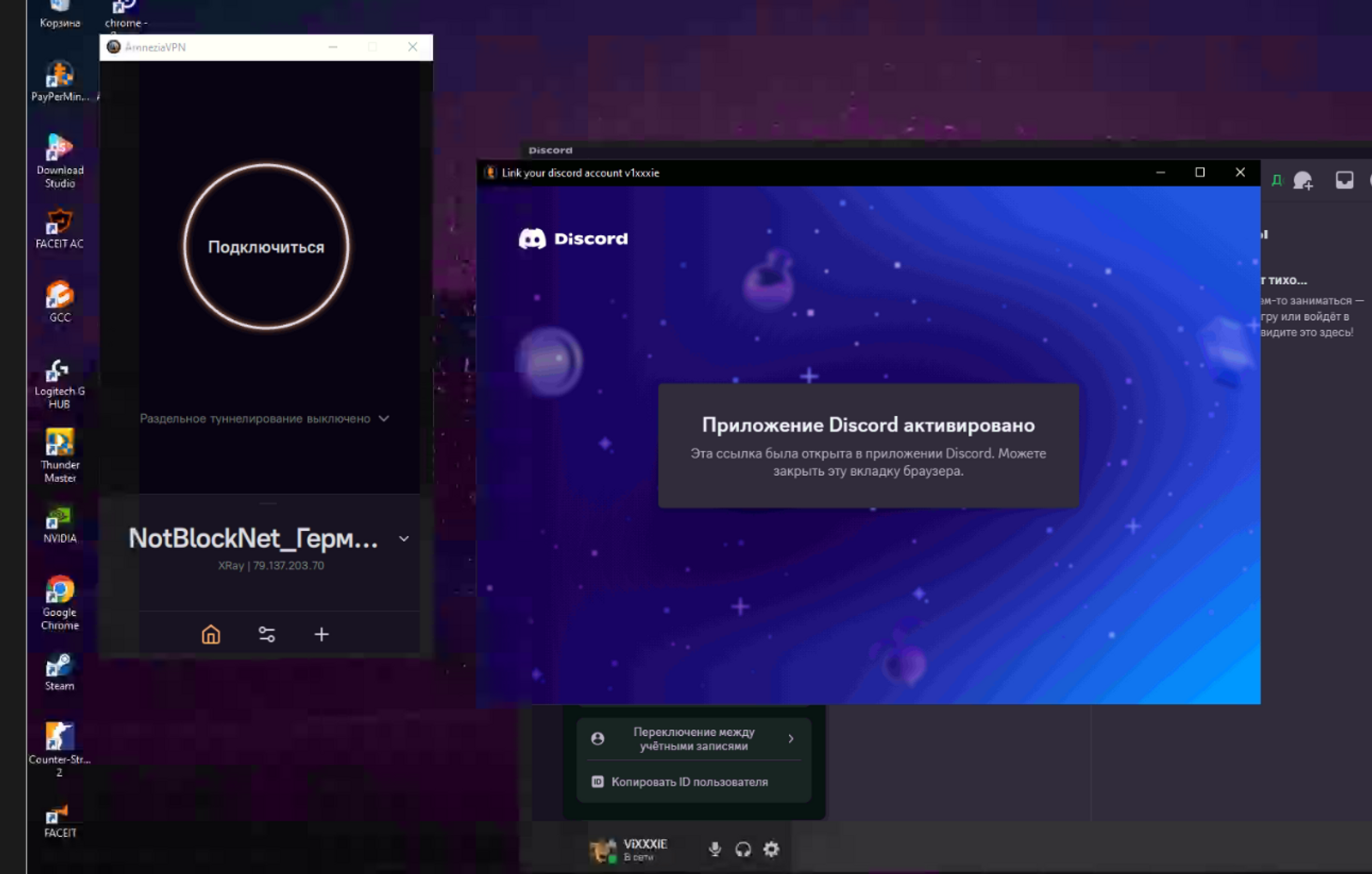The width and height of the screenshot is (1372, 874).
Task: Click the ViXXXiE user avatar in Discord
Action: pyautogui.click(x=603, y=849)
